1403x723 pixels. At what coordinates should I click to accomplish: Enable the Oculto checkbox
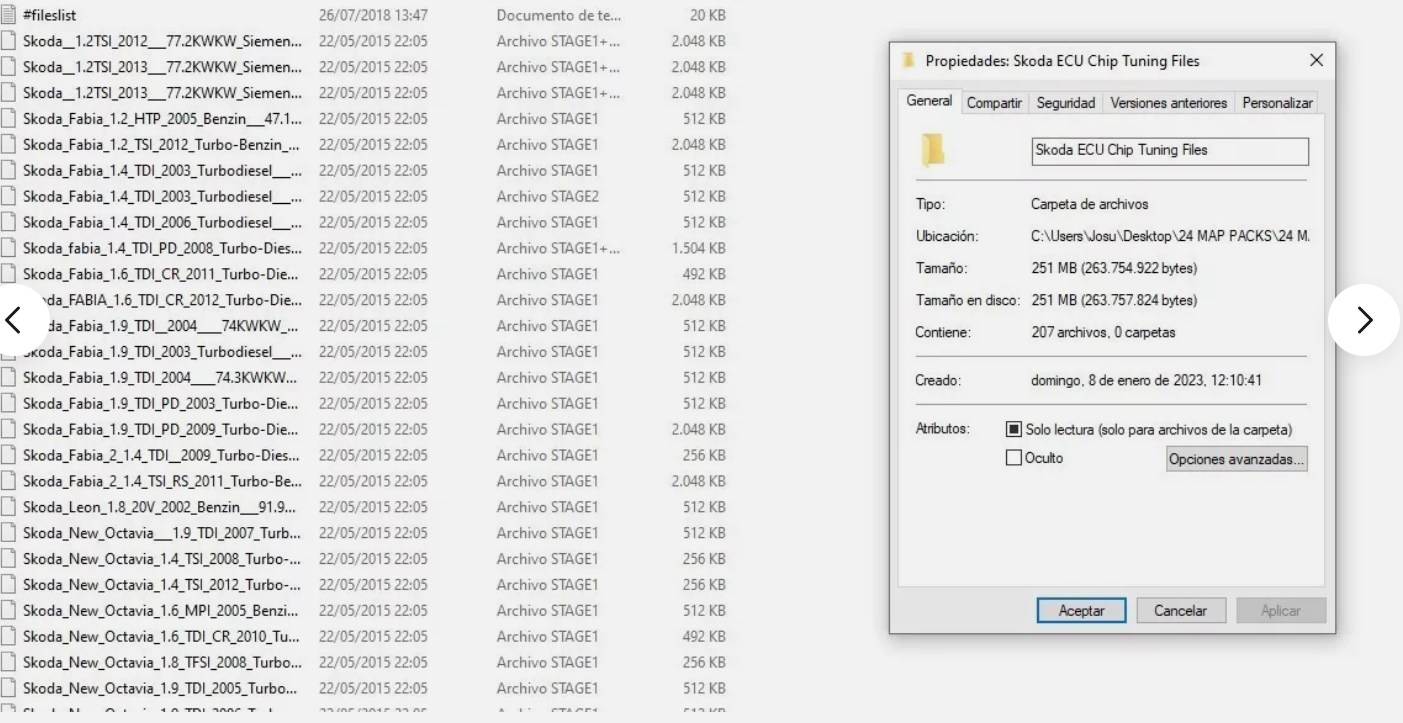pyautogui.click(x=1014, y=457)
